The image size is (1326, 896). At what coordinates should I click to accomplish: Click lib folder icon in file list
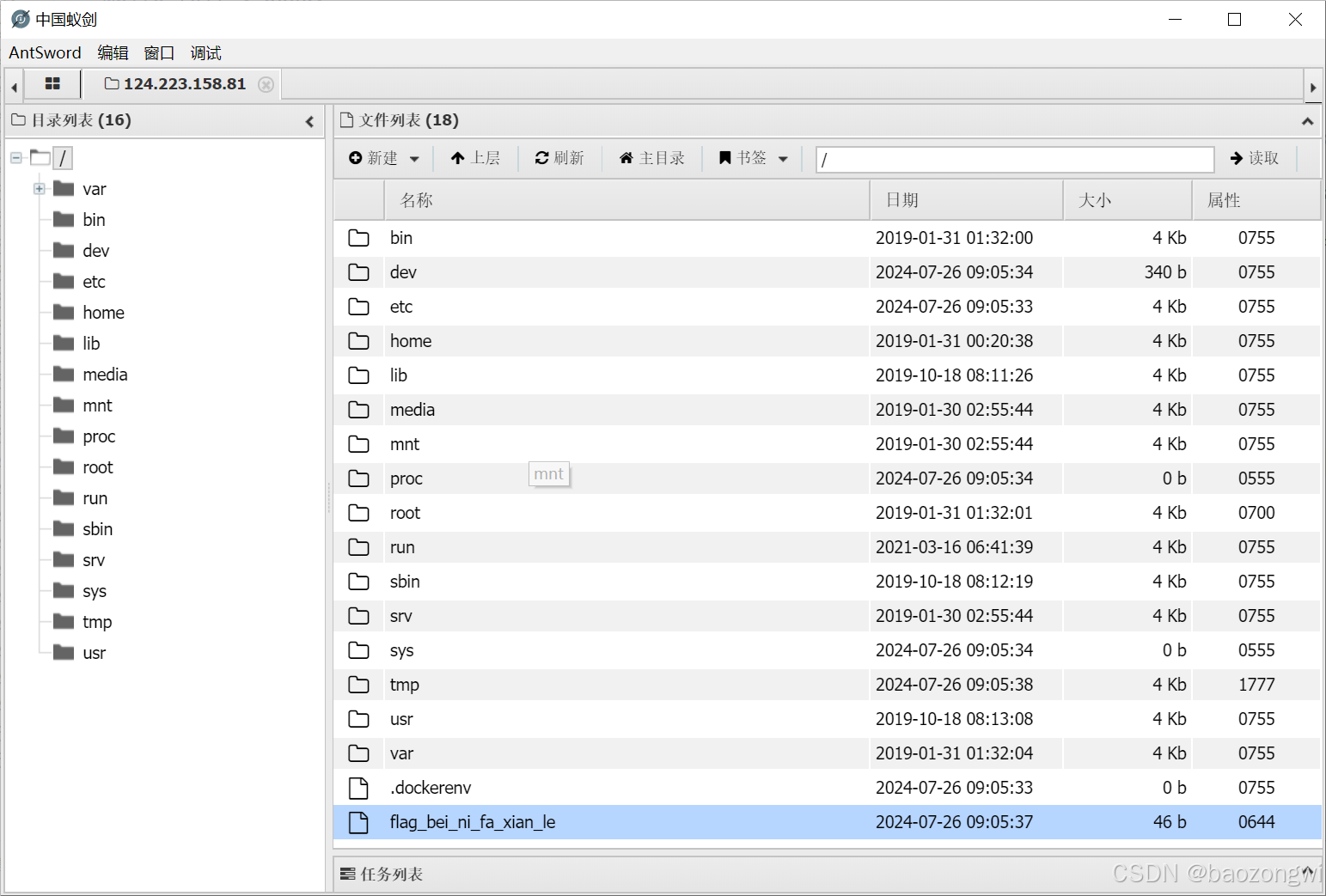(358, 375)
